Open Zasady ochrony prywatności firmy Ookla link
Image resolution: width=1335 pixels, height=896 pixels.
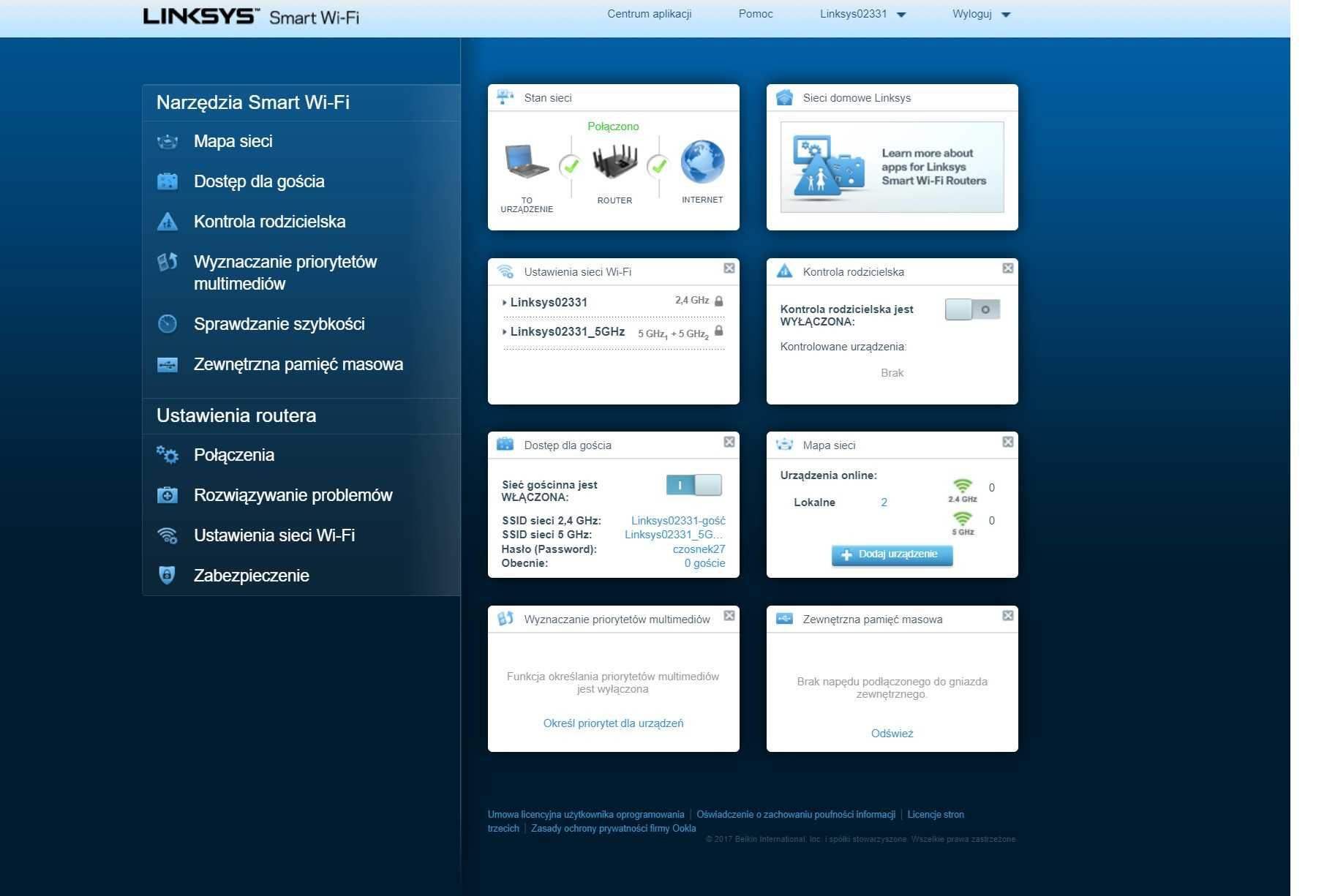pyautogui.click(x=614, y=829)
